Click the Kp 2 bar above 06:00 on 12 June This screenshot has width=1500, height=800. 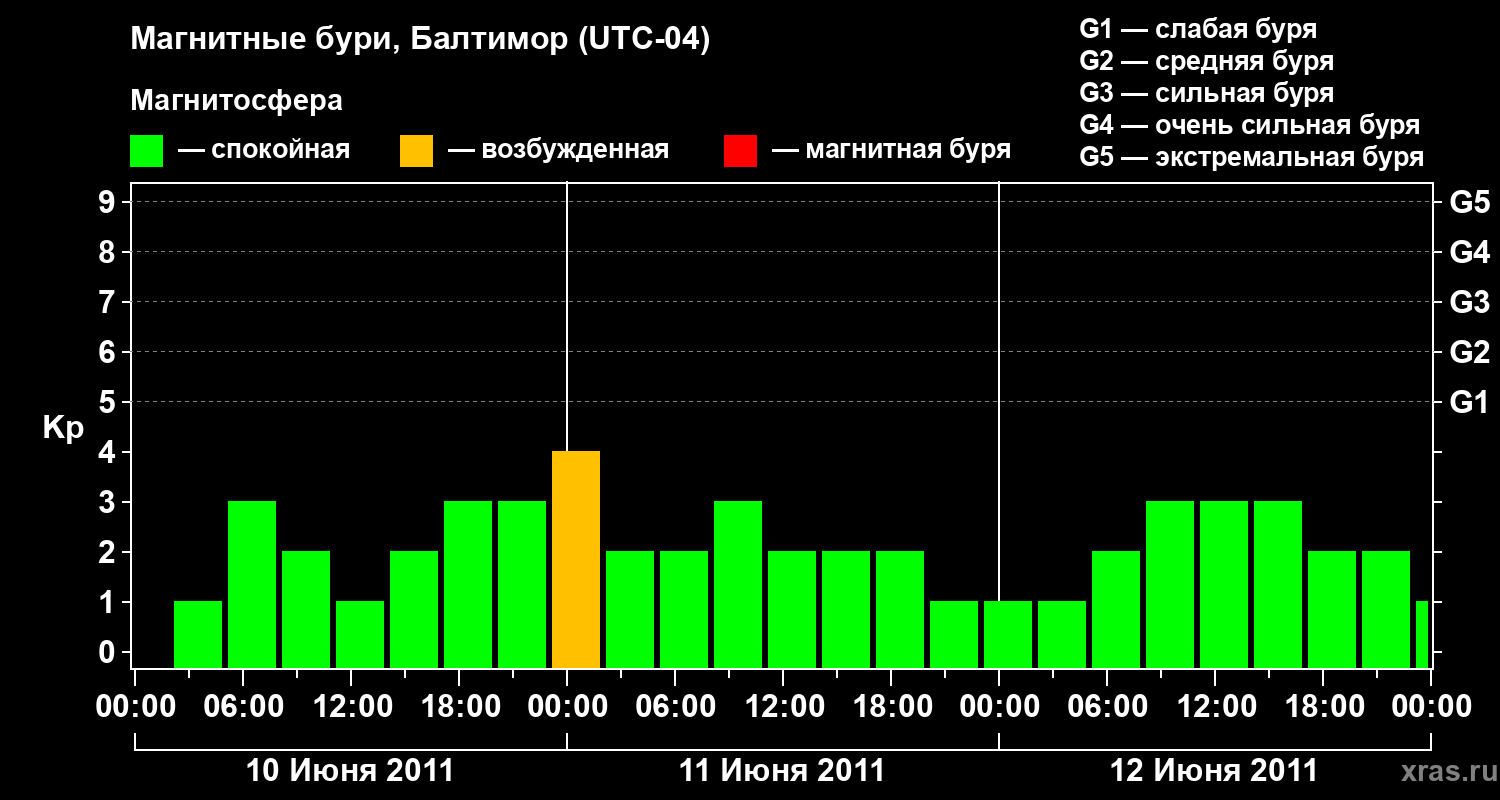click(x=1116, y=610)
